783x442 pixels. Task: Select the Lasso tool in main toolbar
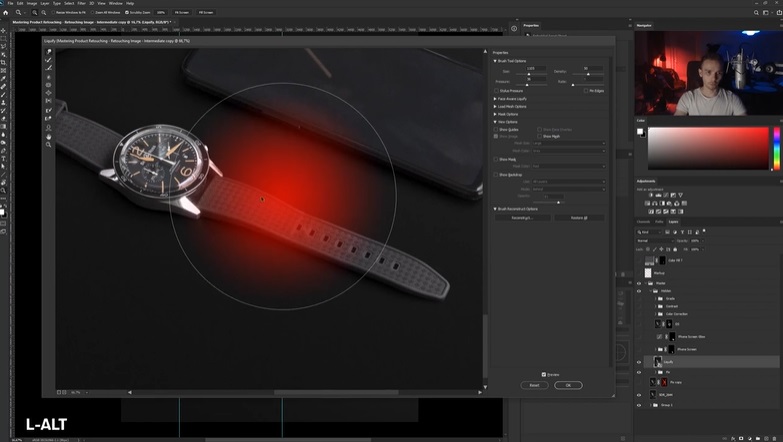[3, 46]
